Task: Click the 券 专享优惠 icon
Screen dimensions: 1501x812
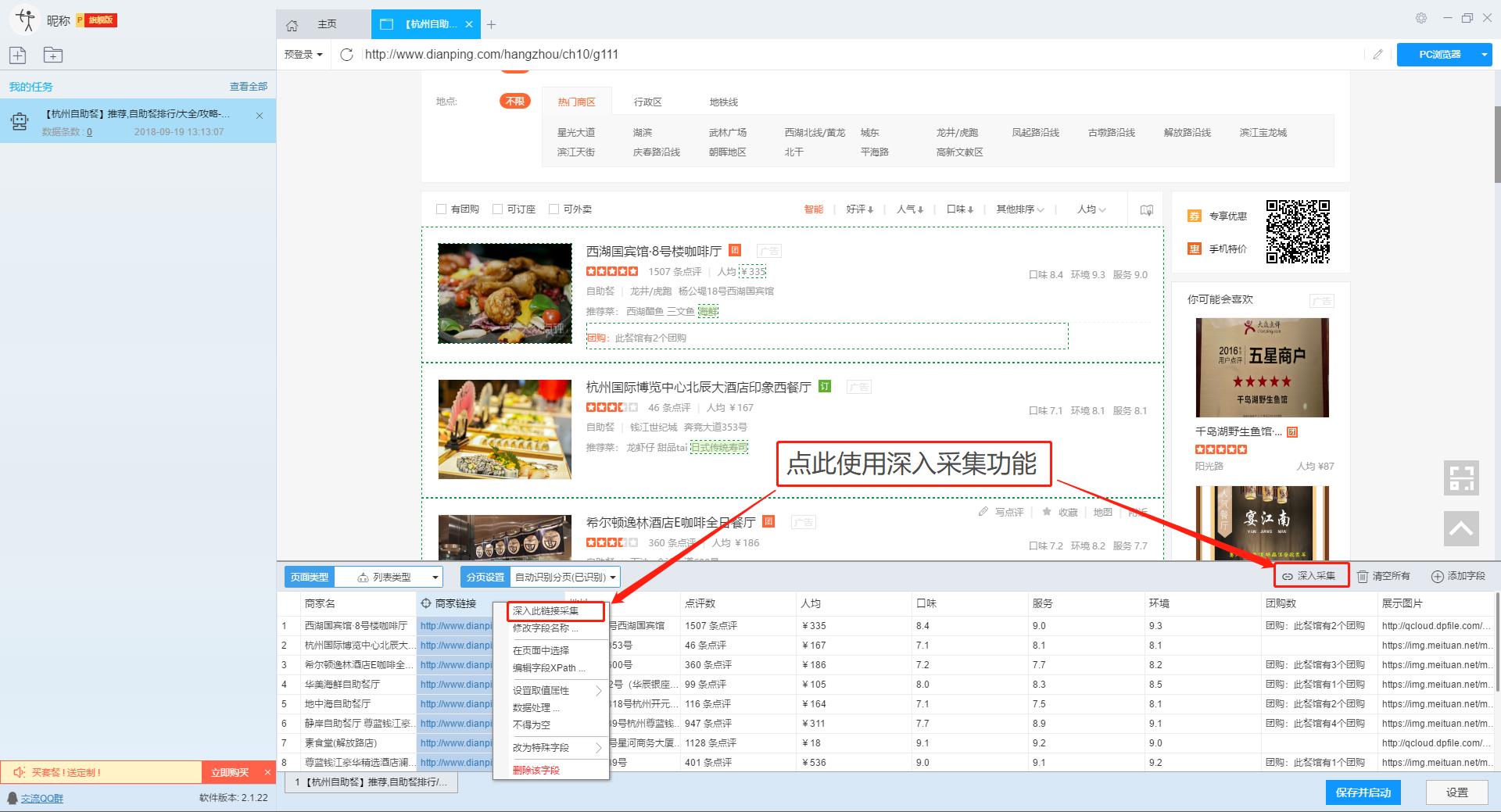Action: click(1194, 216)
